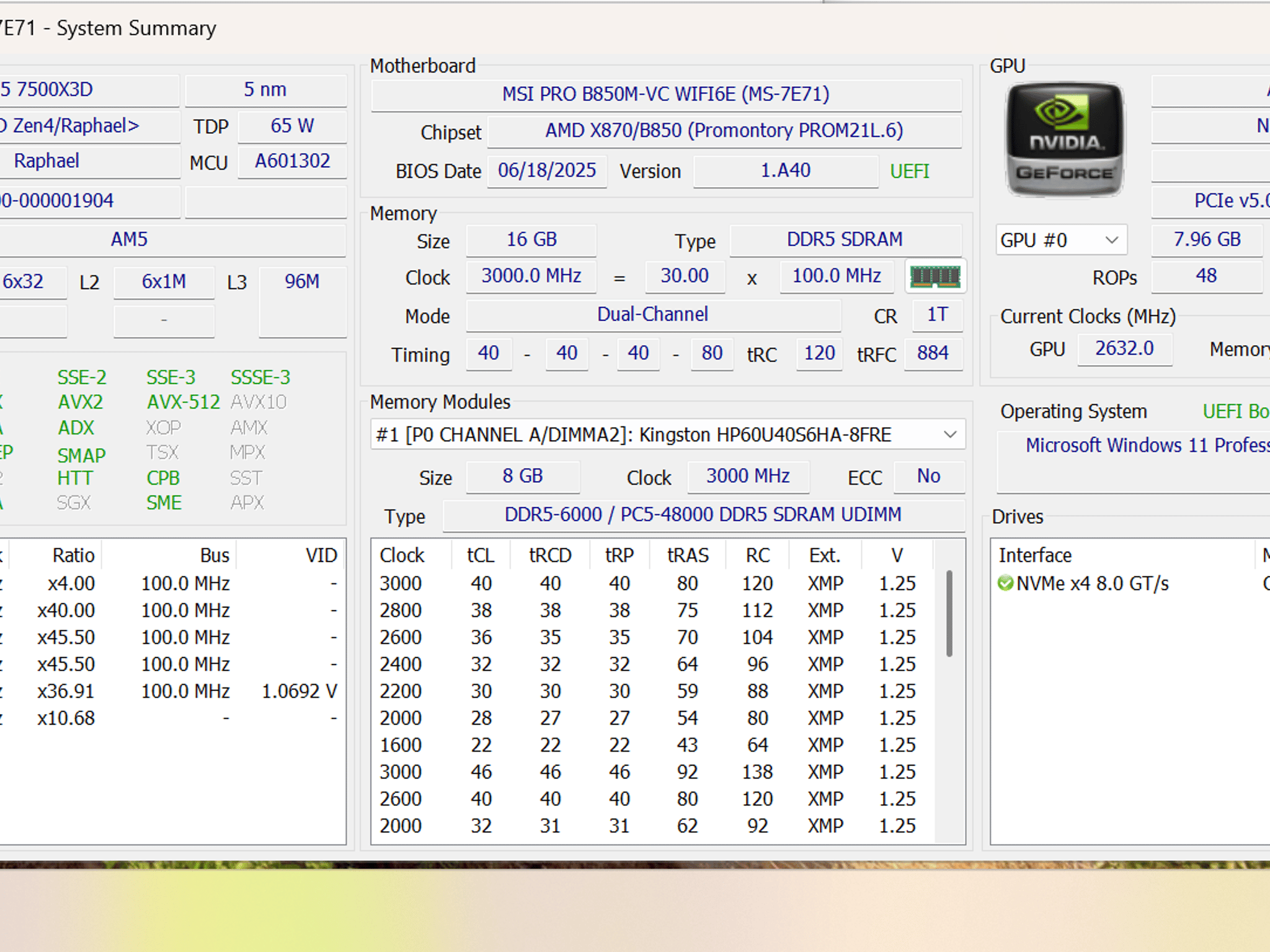This screenshot has width=1270, height=952.
Task: Select the 3000 tCL 46 XMP timing row
Action: (x=653, y=772)
